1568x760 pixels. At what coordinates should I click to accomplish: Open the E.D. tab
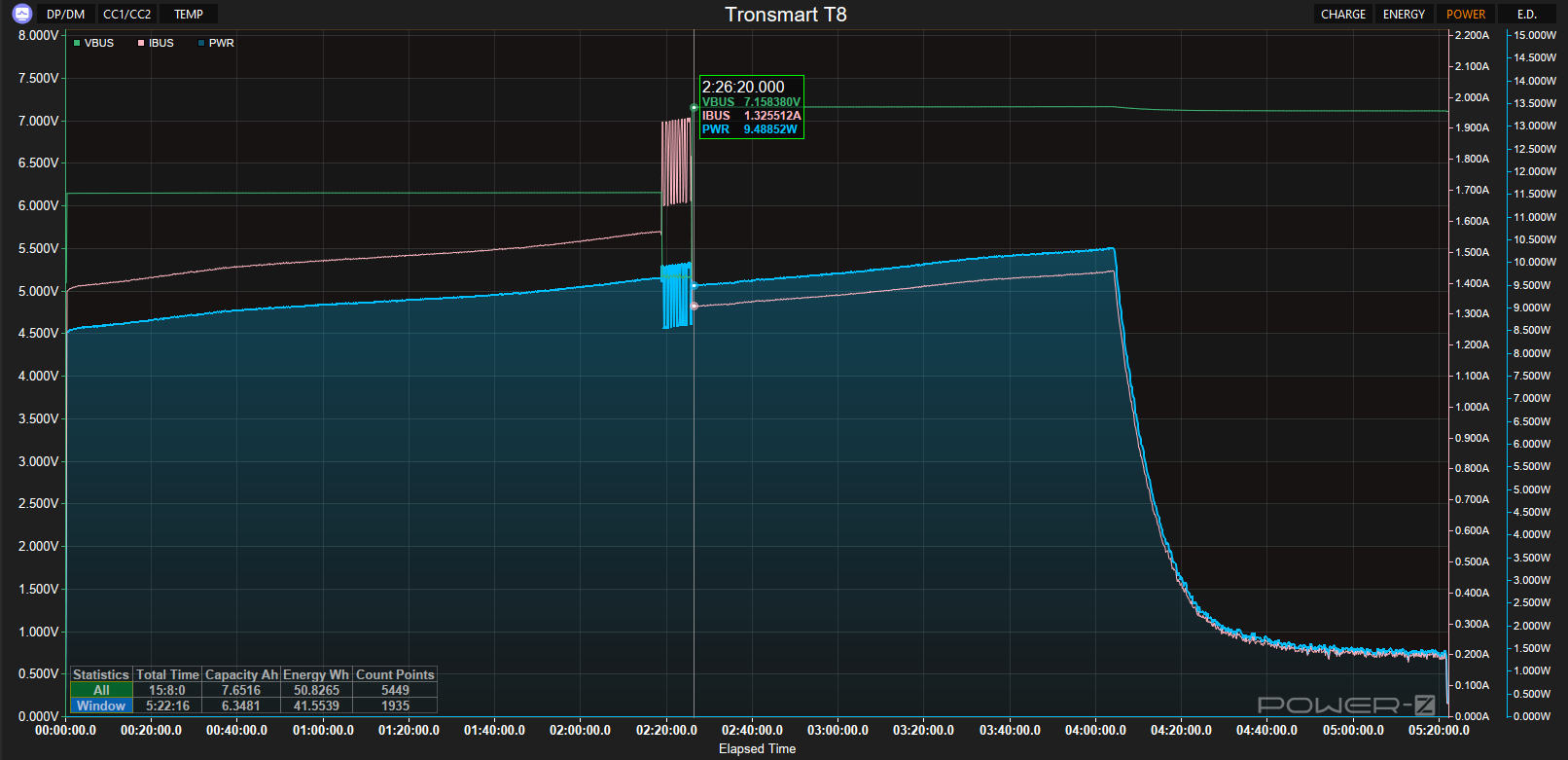click(x=1527, y=15)
